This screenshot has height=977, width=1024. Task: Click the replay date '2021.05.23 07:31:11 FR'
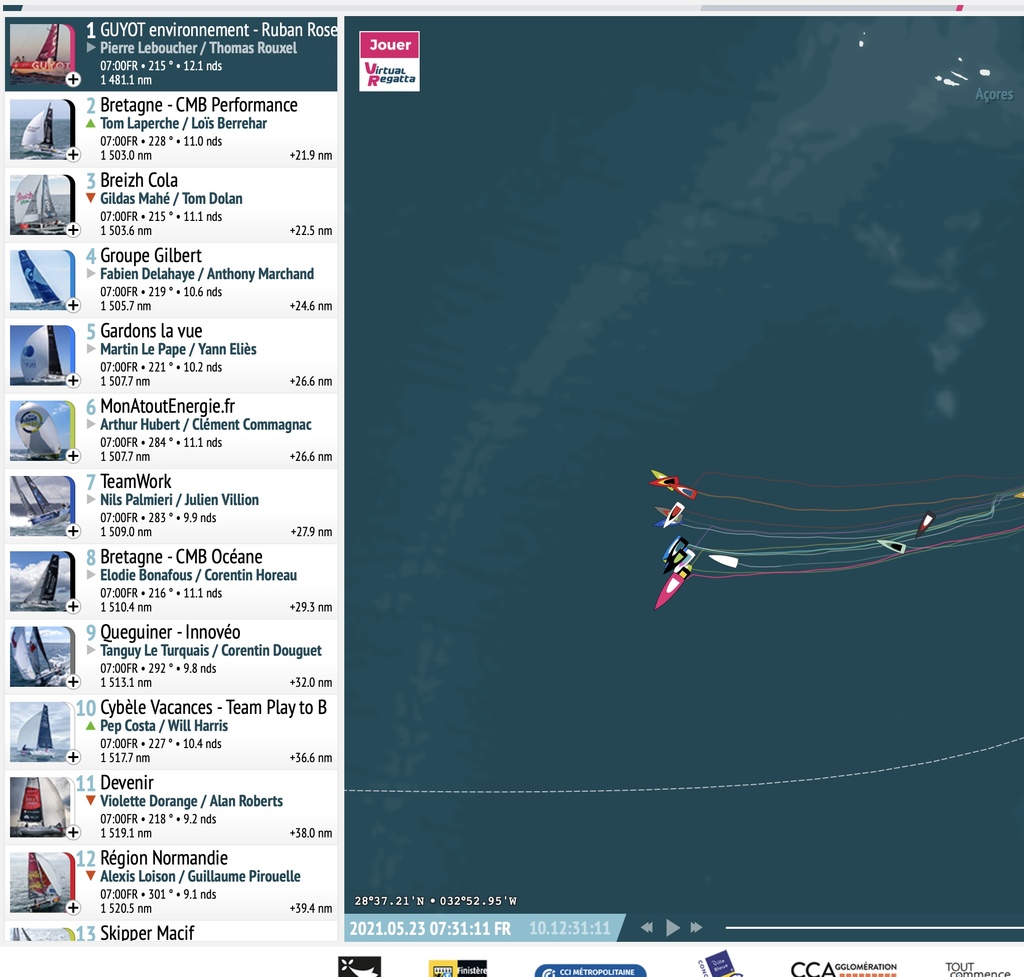[430, 928]
